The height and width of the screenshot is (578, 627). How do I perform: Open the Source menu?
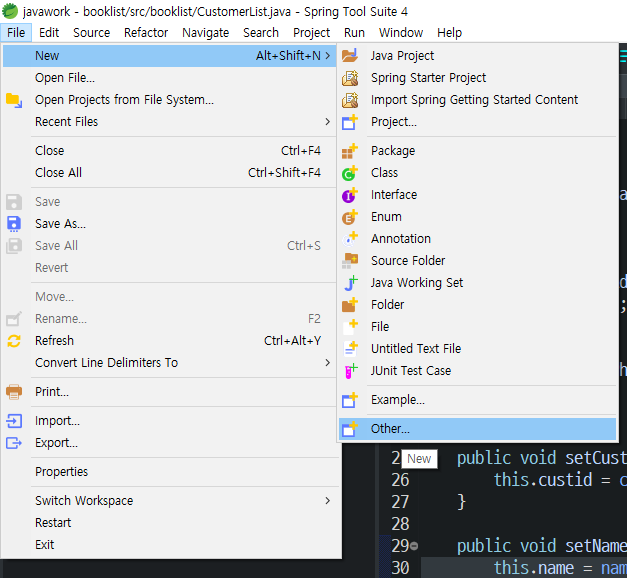(92, 32)
